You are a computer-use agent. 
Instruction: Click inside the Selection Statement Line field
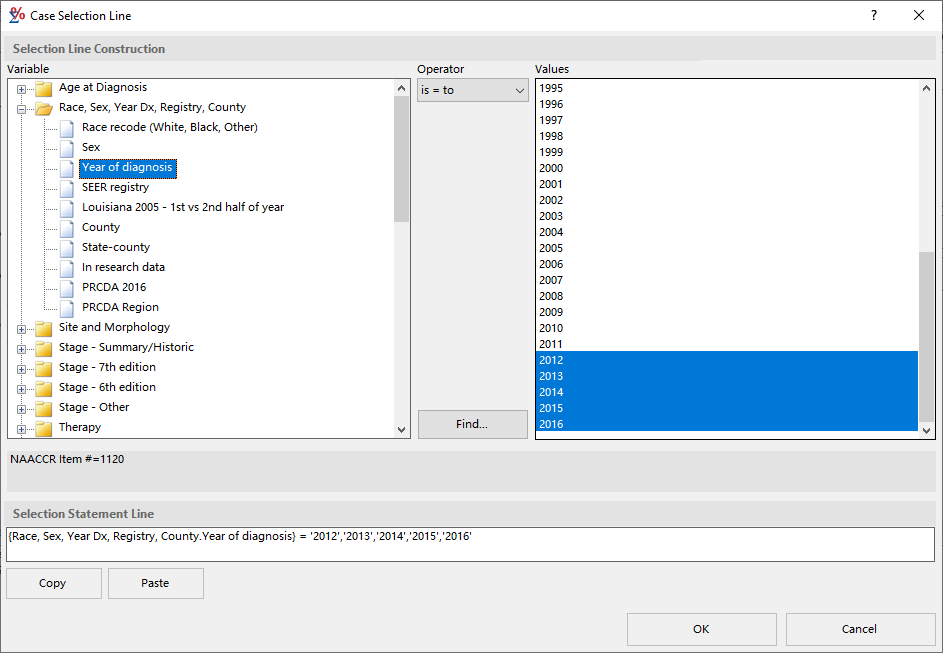coord(470,544)
